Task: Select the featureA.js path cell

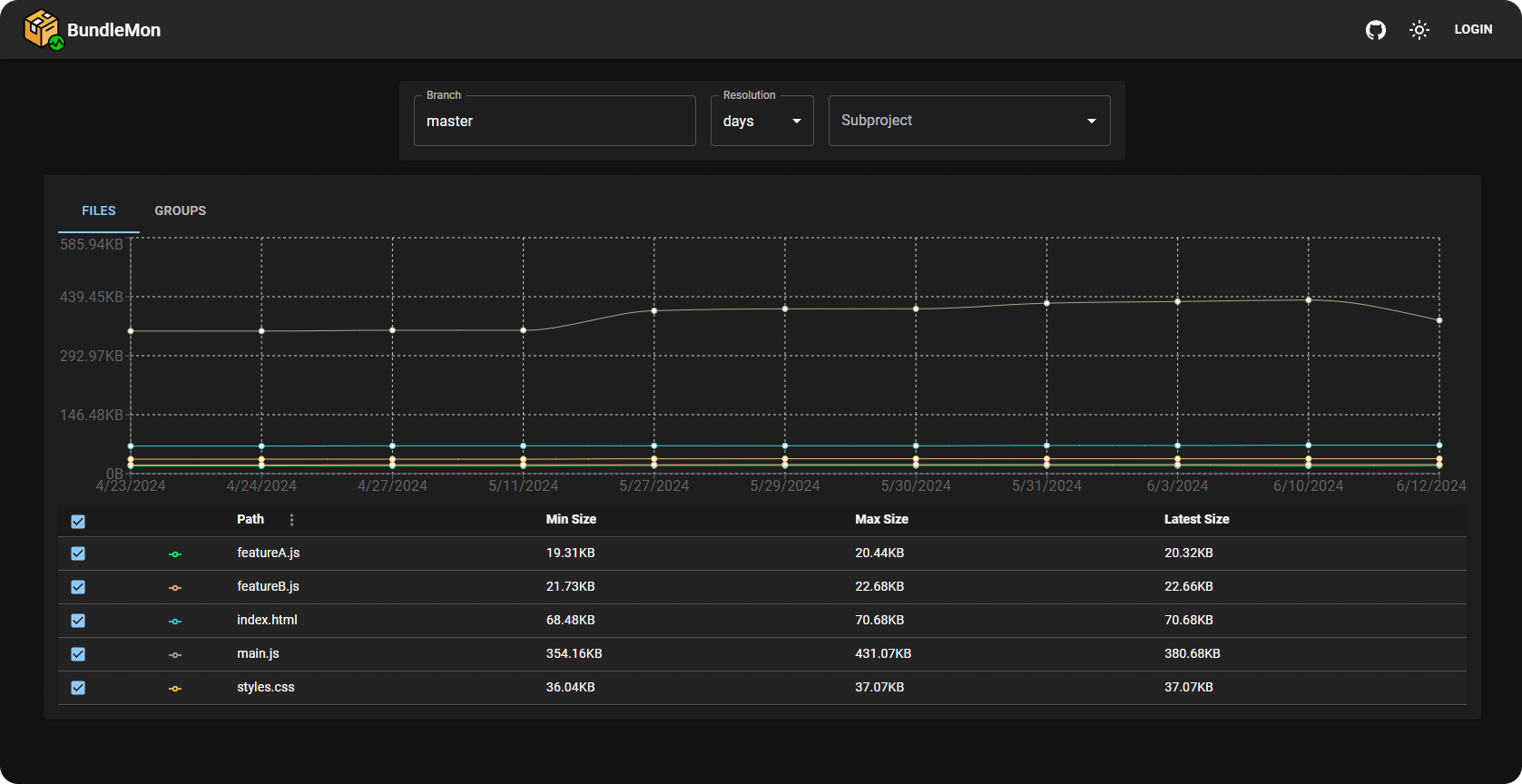Action: pos(269,553)
